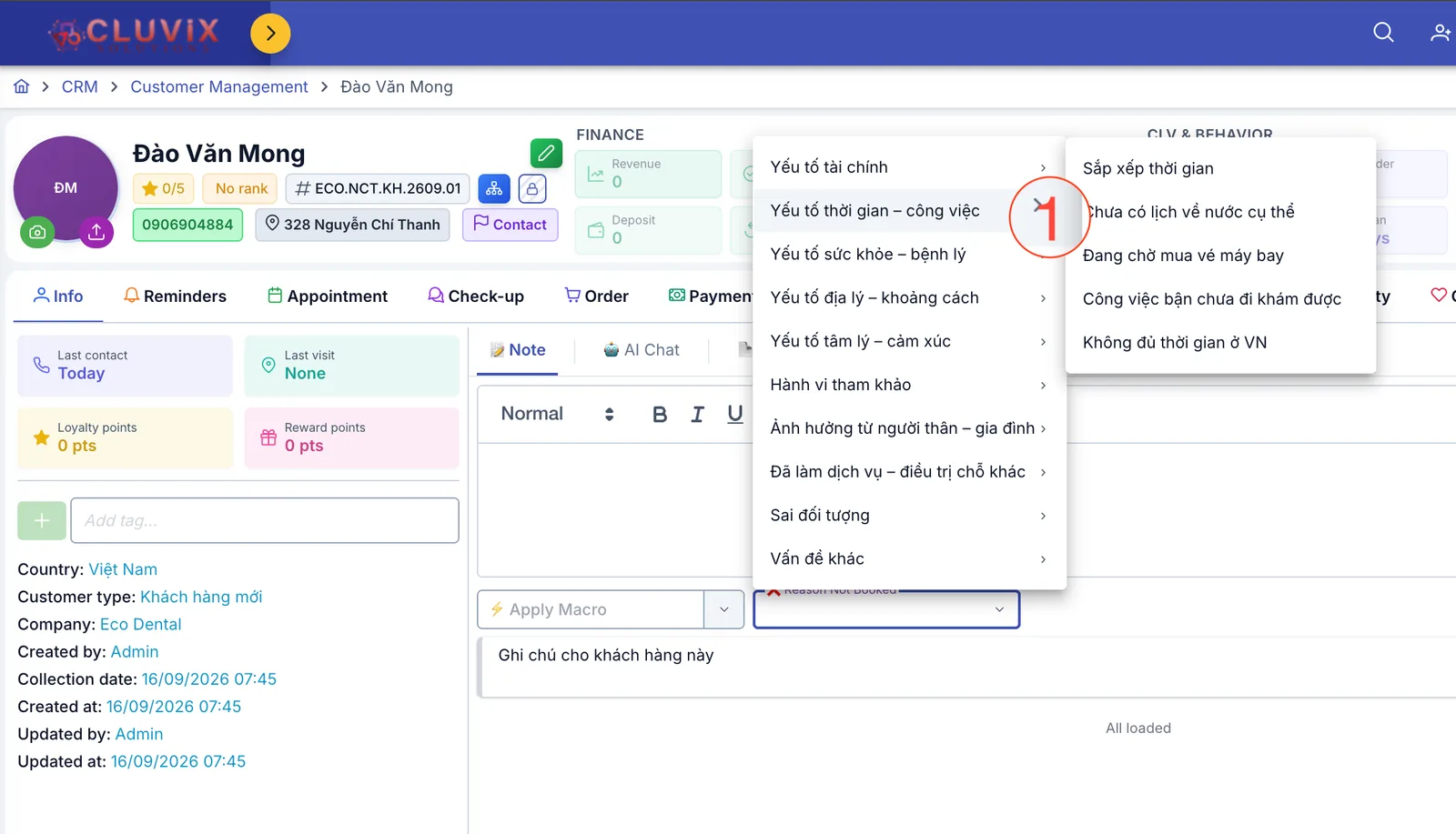1456x834 pixels.
Task: Click the green edit pencil icon
Action: 546,153
